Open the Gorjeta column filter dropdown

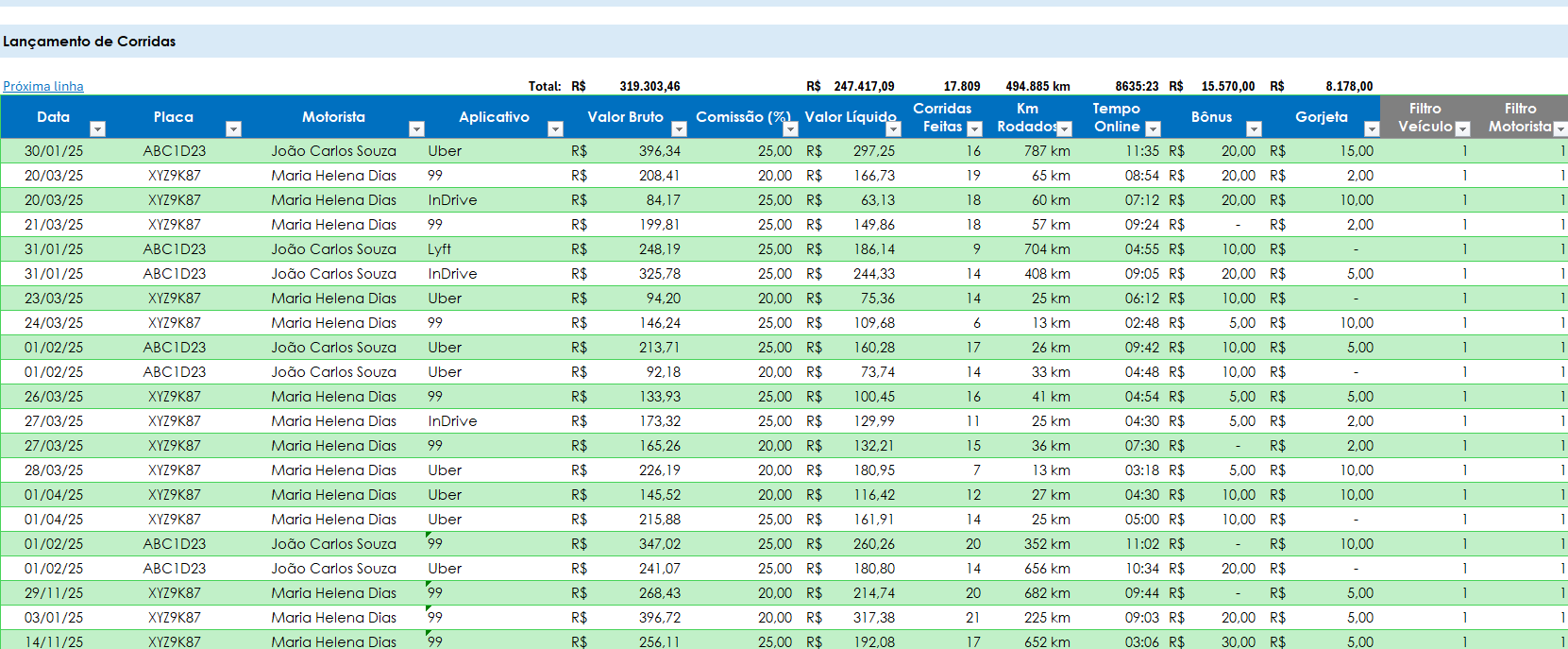[x=1372, y=128]
